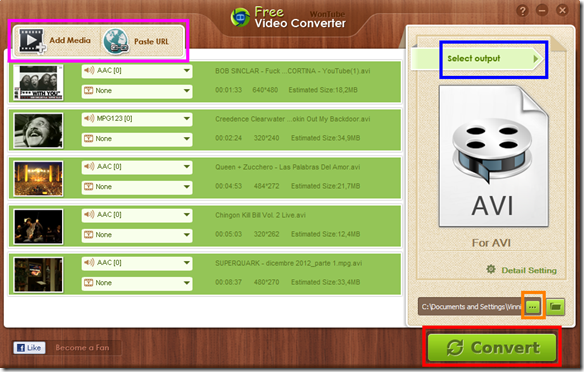584x372 pixels.
Task: Click the 00:05:03 duration text
Action: point(228,234)
